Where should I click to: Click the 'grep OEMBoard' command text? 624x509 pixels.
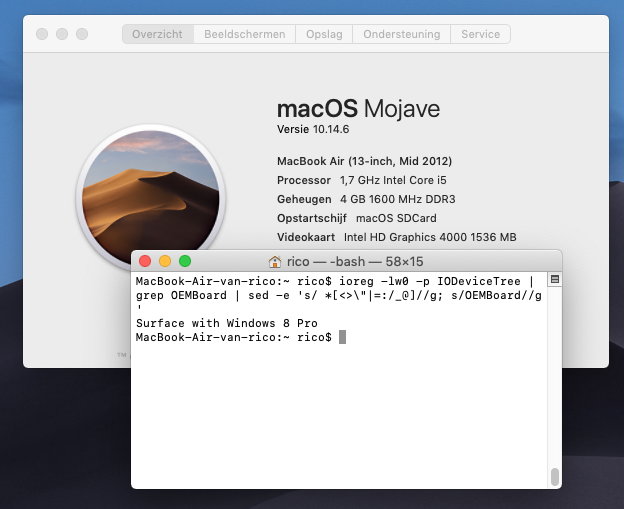pyautogui.click(x=181, y=295)
